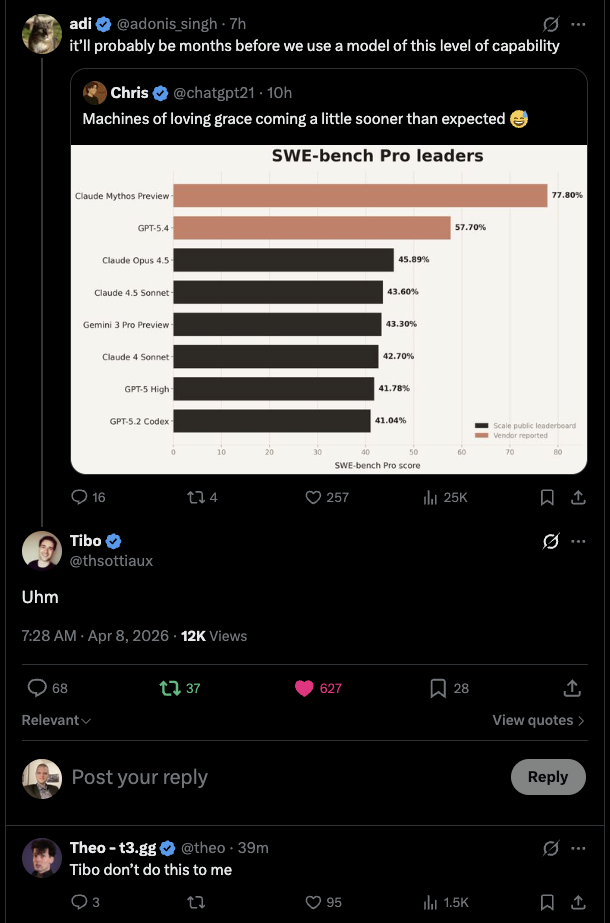The width and height of the screenshot is (610, 923).
Task: Open View quotes link
Action: [x=539, y=720]
